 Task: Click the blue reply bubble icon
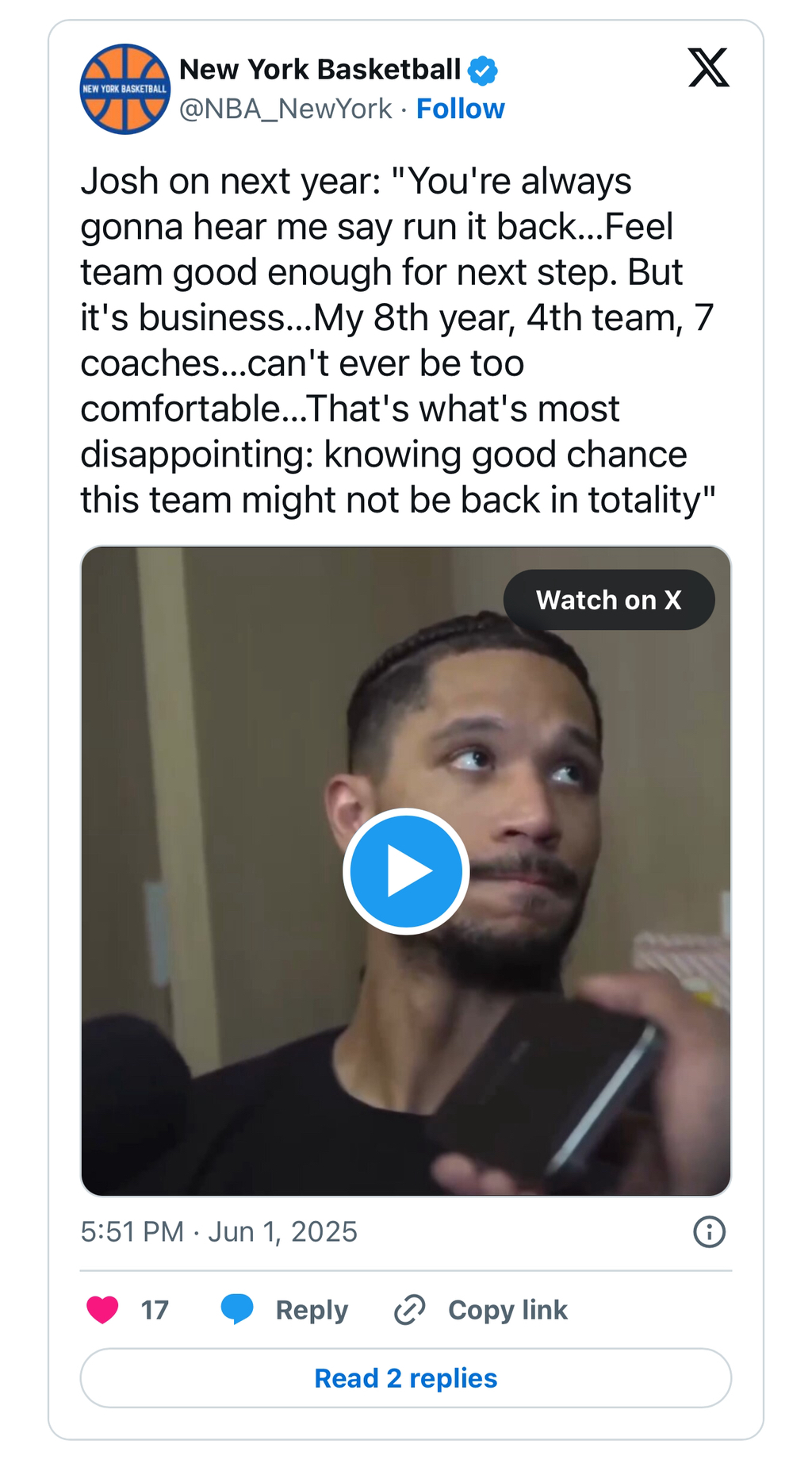pos(237,1310)
